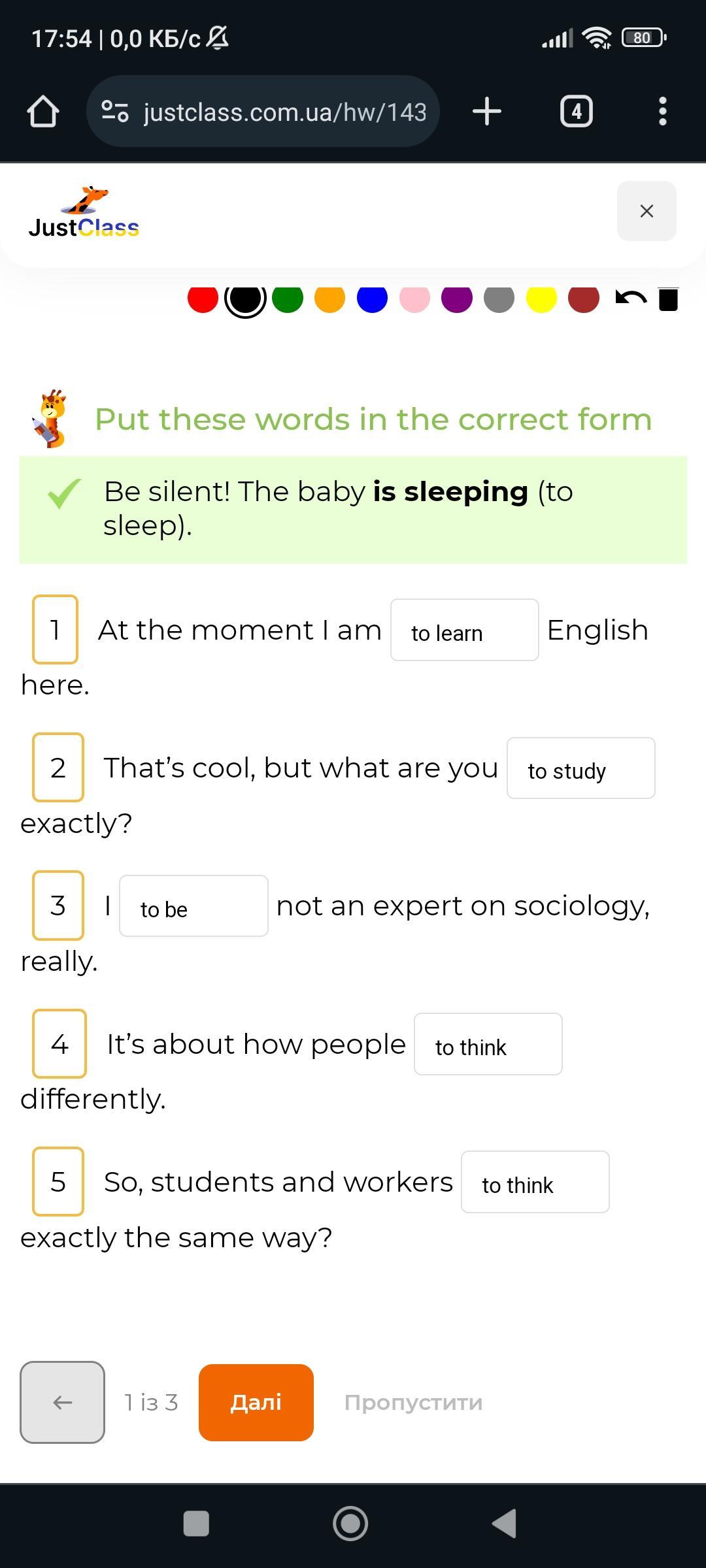Viewport: 706px width, 1568px height.
Task: Undo the last drawing stroke
Action: [631, 299]
